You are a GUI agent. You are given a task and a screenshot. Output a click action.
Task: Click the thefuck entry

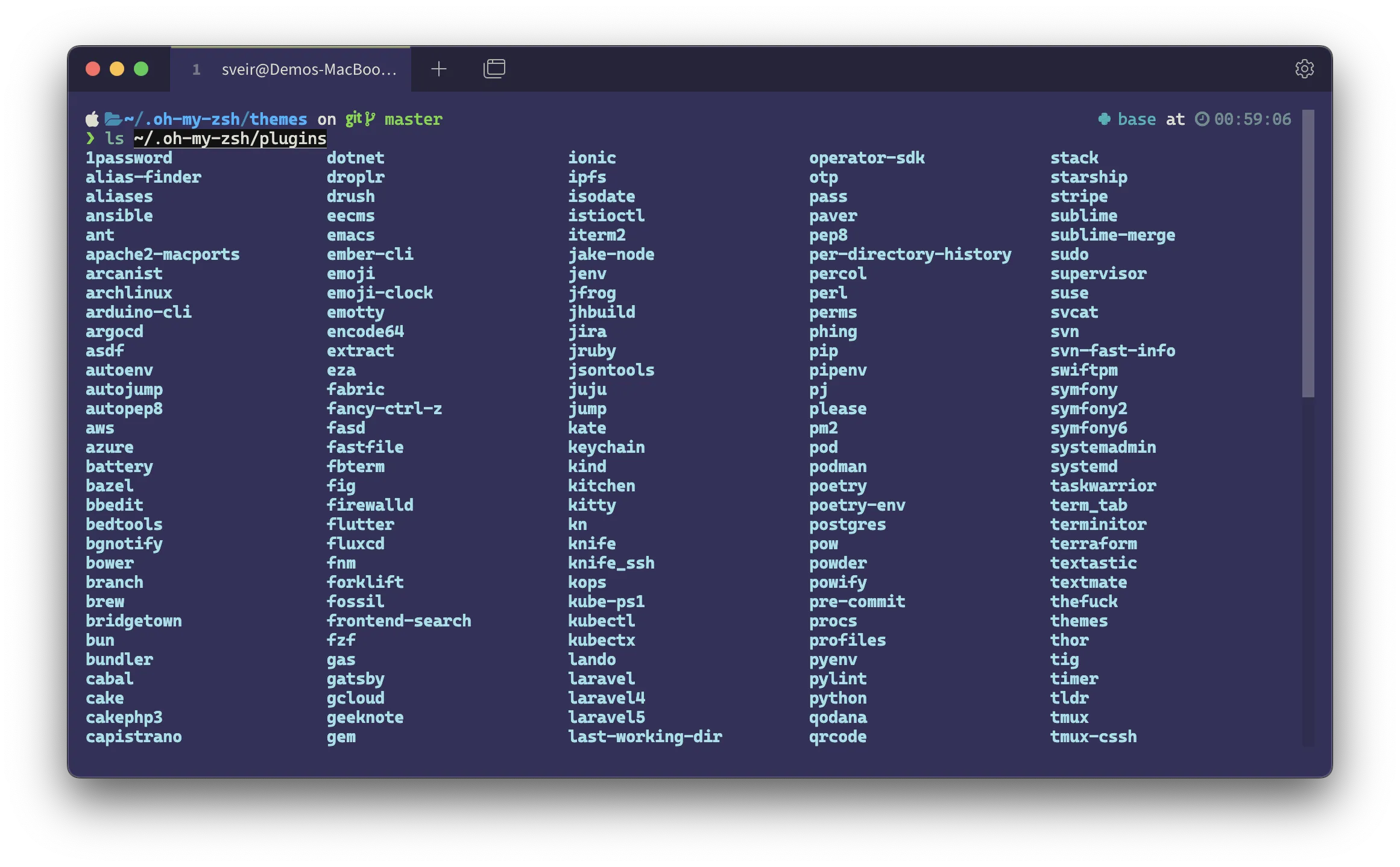[1084, 601]
